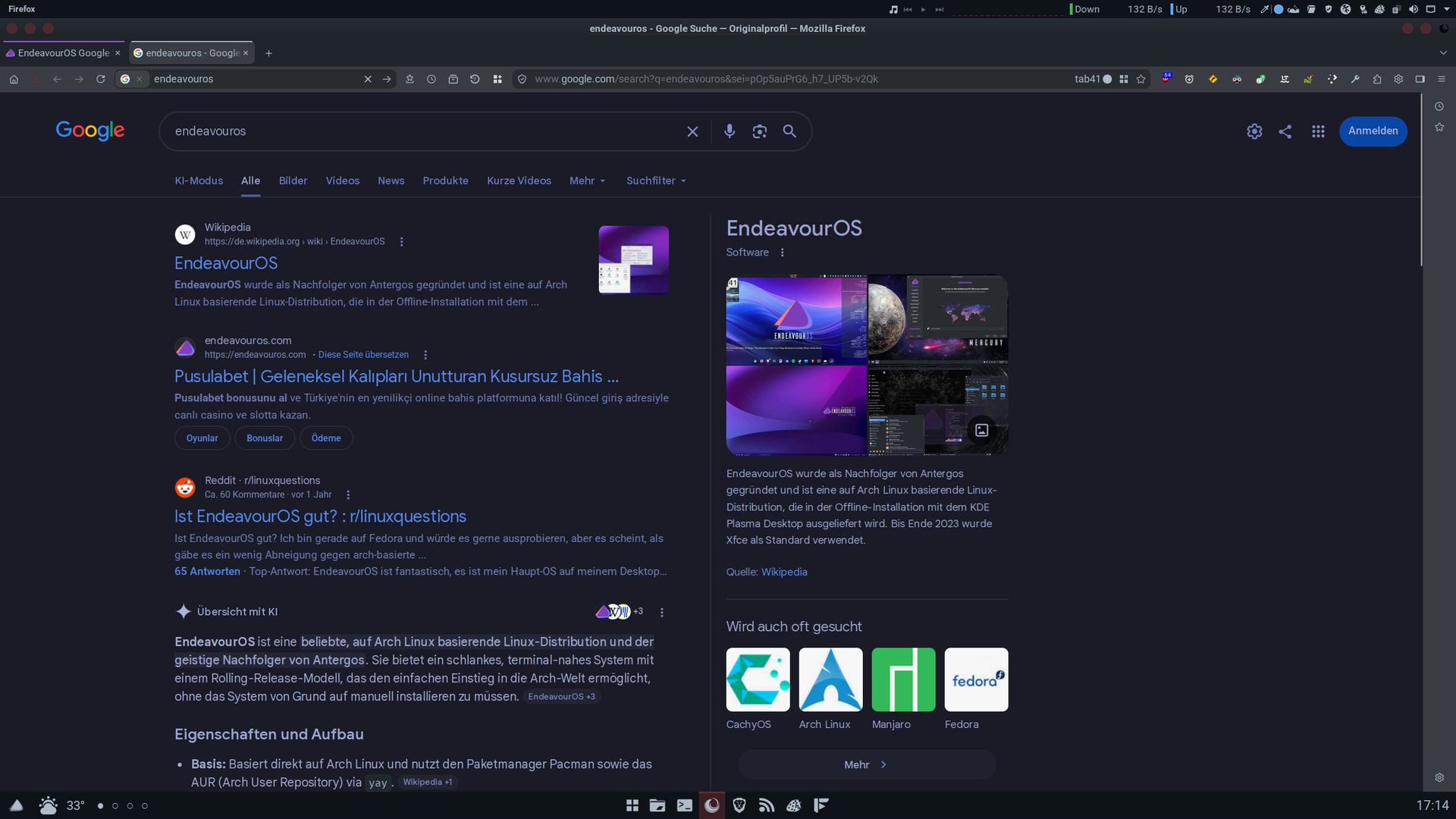Click the Firefox home button
The width and height of the screenshot is (1456, 819).
(14, 79)
